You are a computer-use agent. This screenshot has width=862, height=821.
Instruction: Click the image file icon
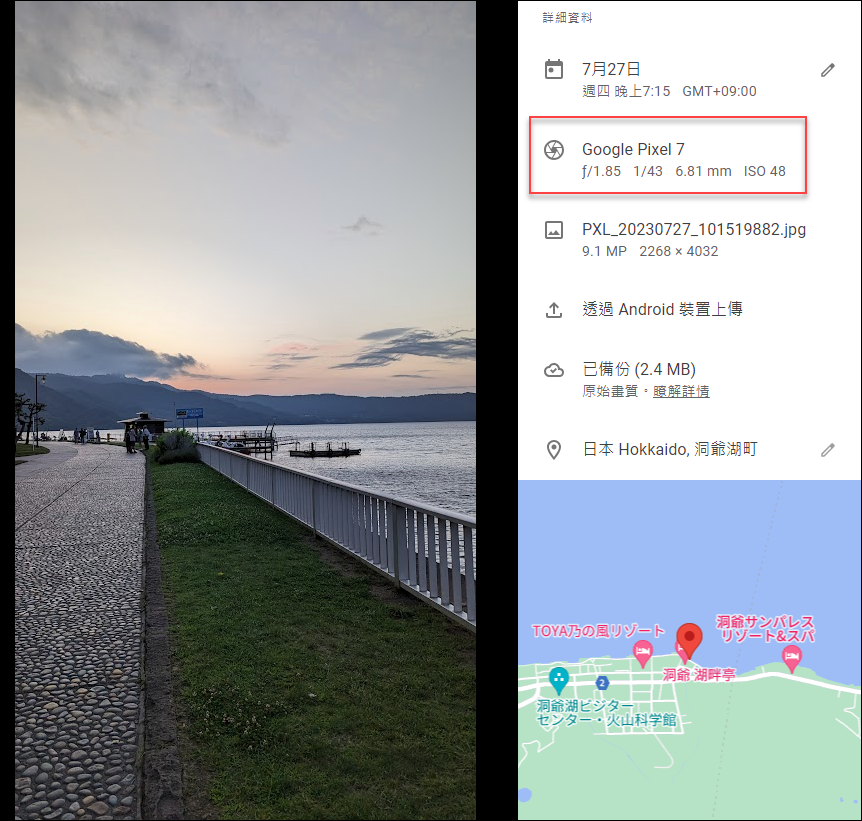(x=554, y=230)
